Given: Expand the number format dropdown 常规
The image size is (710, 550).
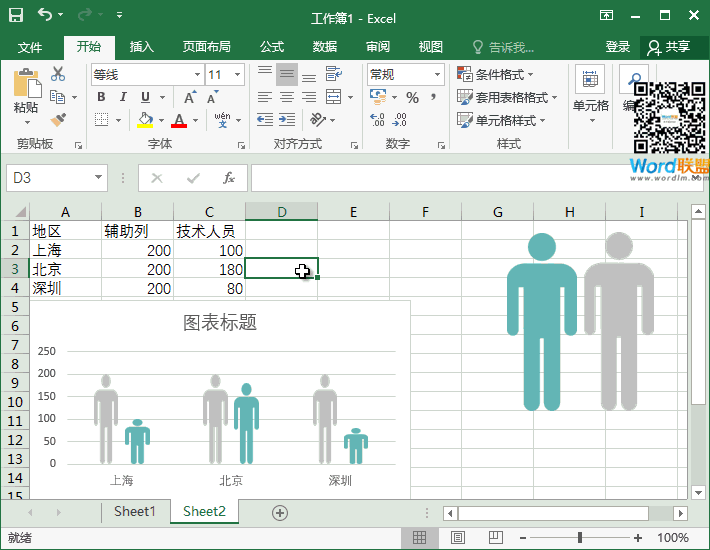Looking at the screenshot, I should coord(437,75).
